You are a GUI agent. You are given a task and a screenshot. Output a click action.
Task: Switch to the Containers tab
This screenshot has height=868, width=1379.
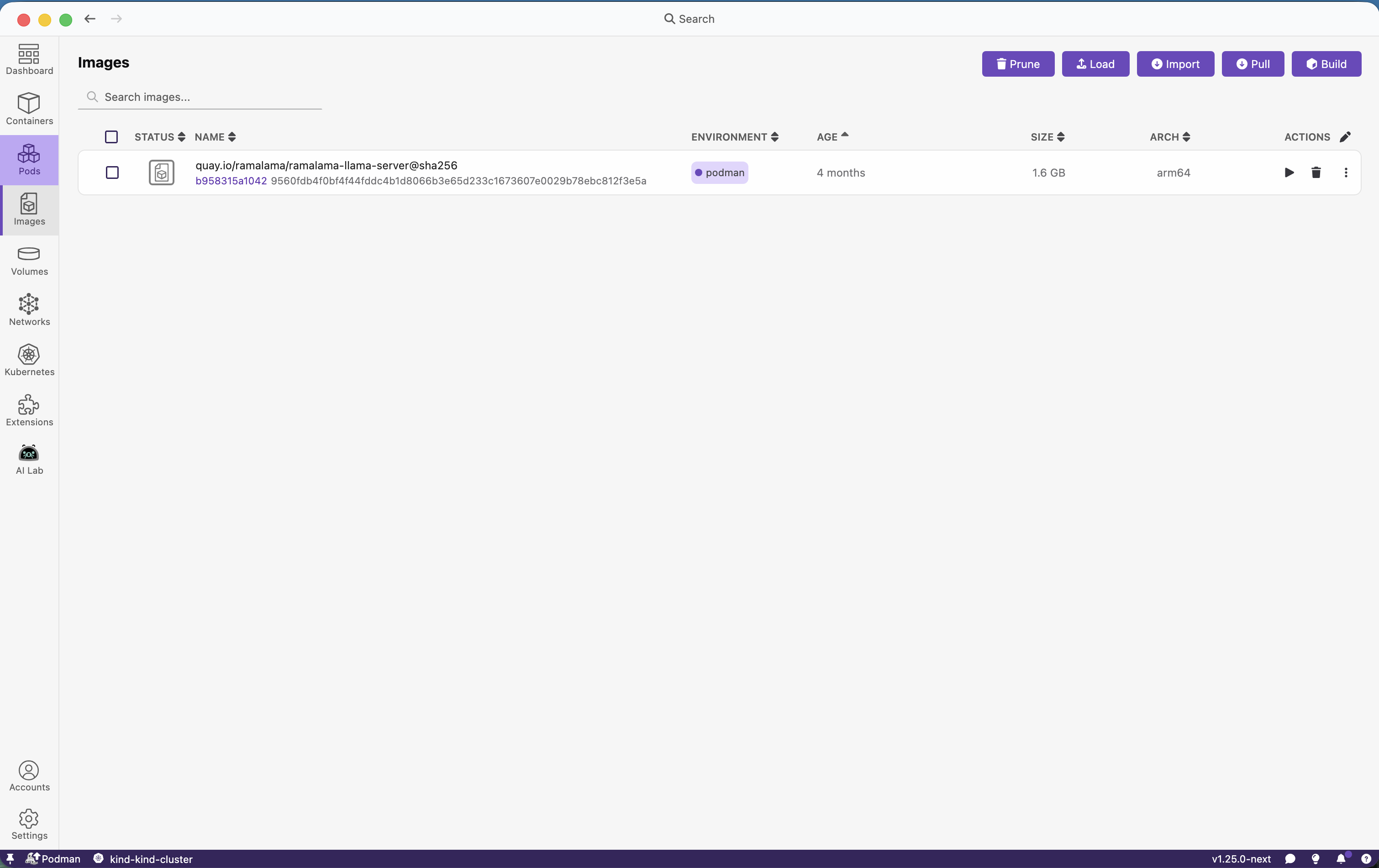[x=29, y=109]
